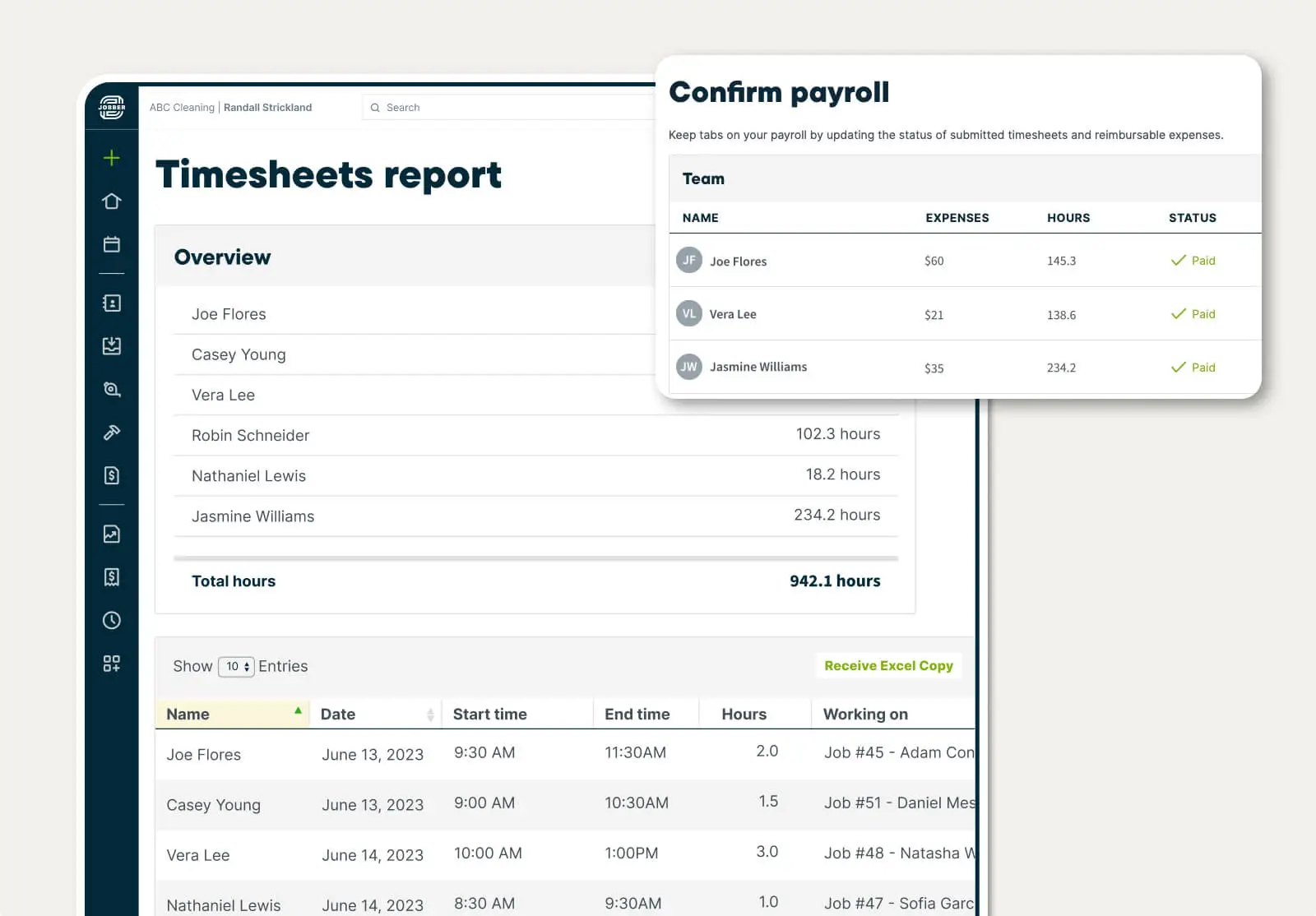The height and width of the screenshot is (916, 1316).
Task: Sort by the Date column header
Action: pyautogui.click(x=375, y=714)
